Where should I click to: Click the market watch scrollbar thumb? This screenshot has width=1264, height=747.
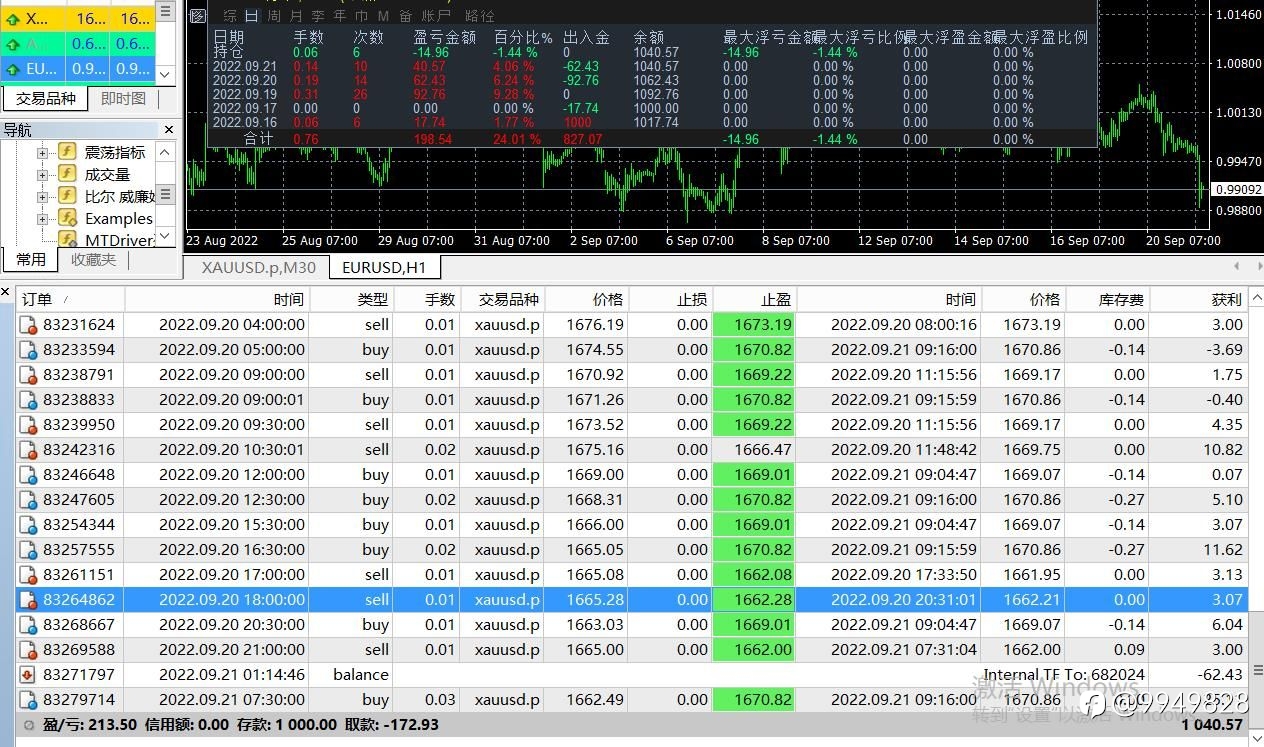click(166, 12)
